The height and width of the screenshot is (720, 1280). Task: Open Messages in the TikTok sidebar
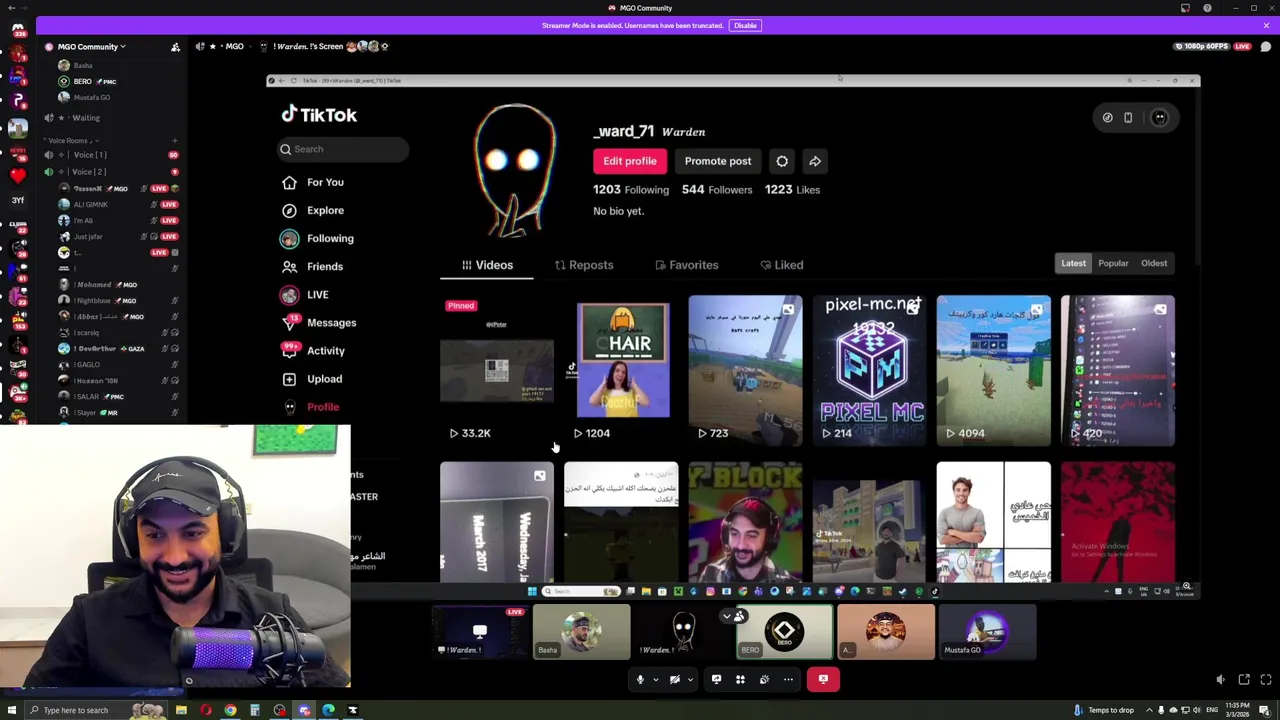[319, 322]
